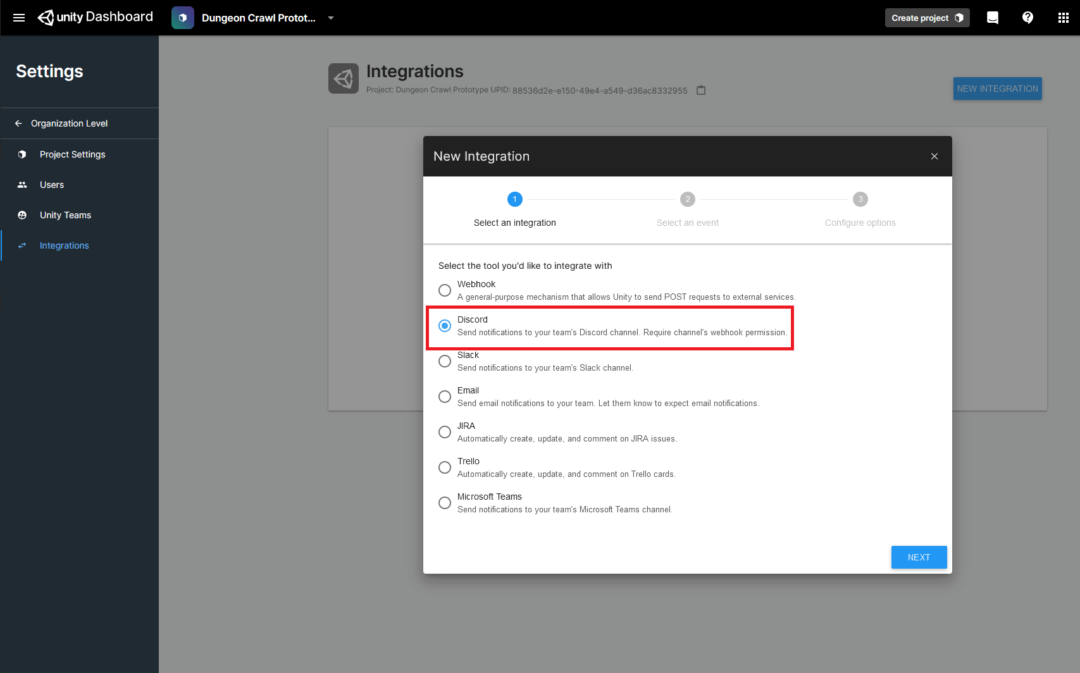Select the Webhook radio option
1080x673 pixels.
[x=445, y=290]
